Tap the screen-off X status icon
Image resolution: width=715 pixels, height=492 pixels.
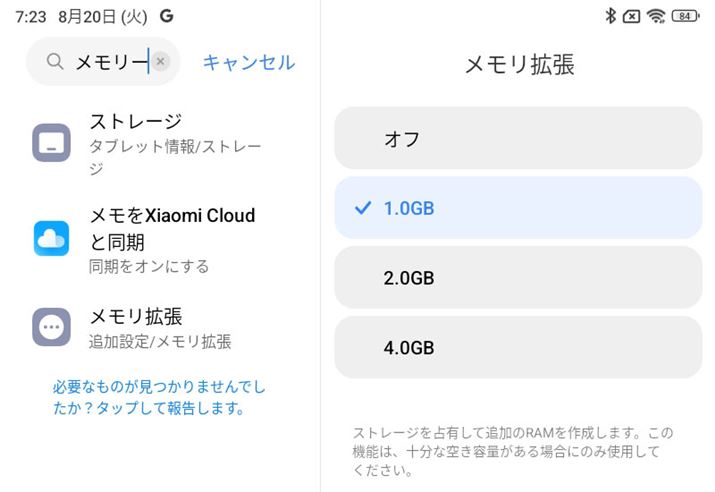(x=632, y=15)
